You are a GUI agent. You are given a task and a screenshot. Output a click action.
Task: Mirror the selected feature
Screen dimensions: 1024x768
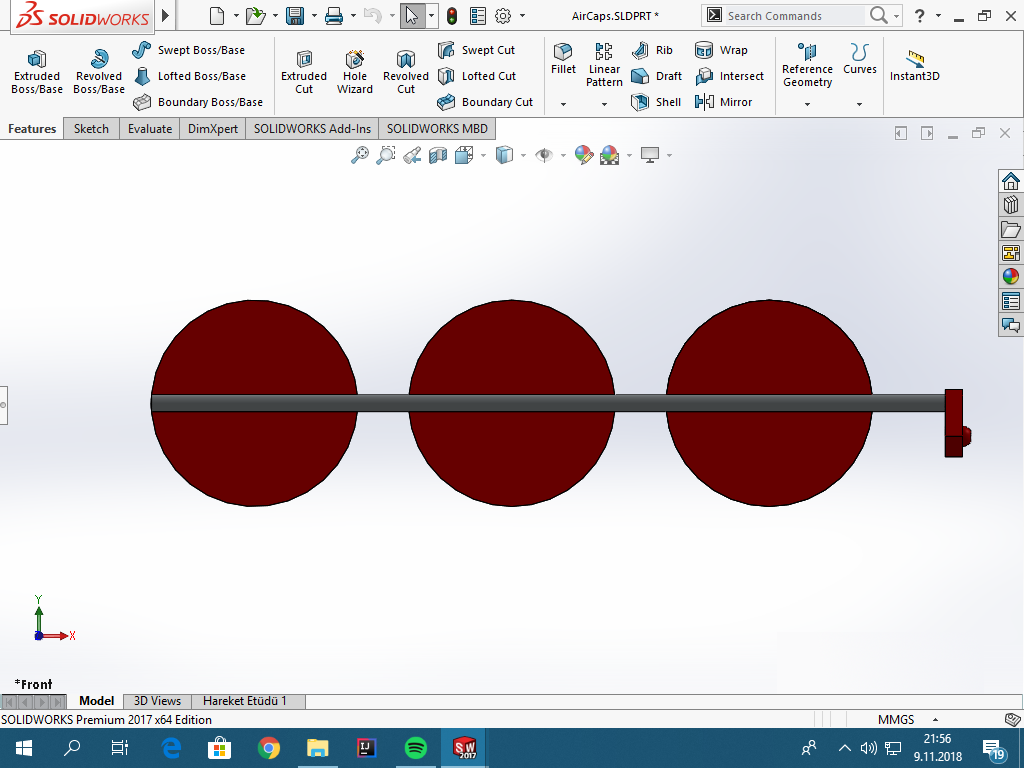coord(724,102)
